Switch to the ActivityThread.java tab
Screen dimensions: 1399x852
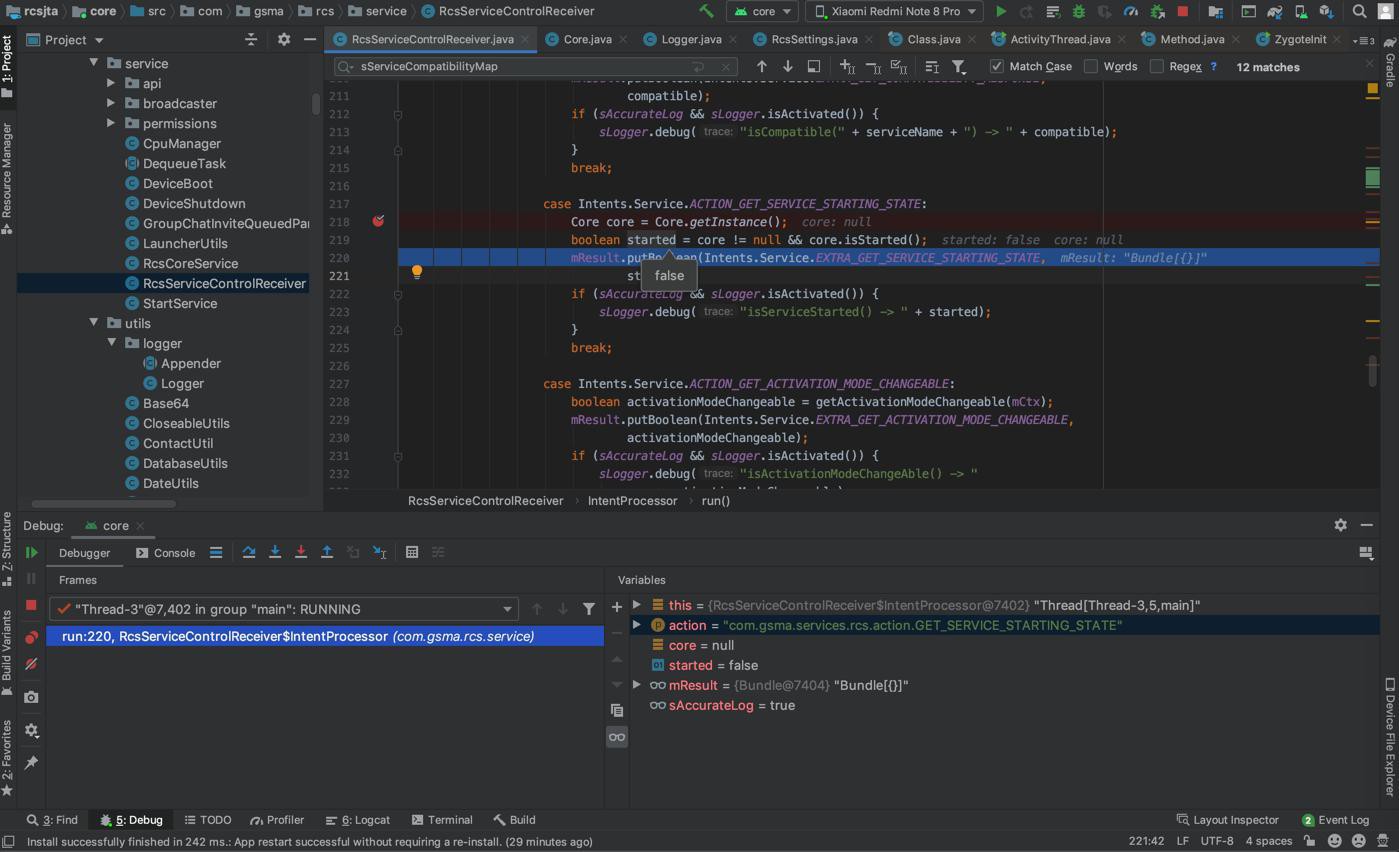pyautogui.click(x=1059, y=39)
